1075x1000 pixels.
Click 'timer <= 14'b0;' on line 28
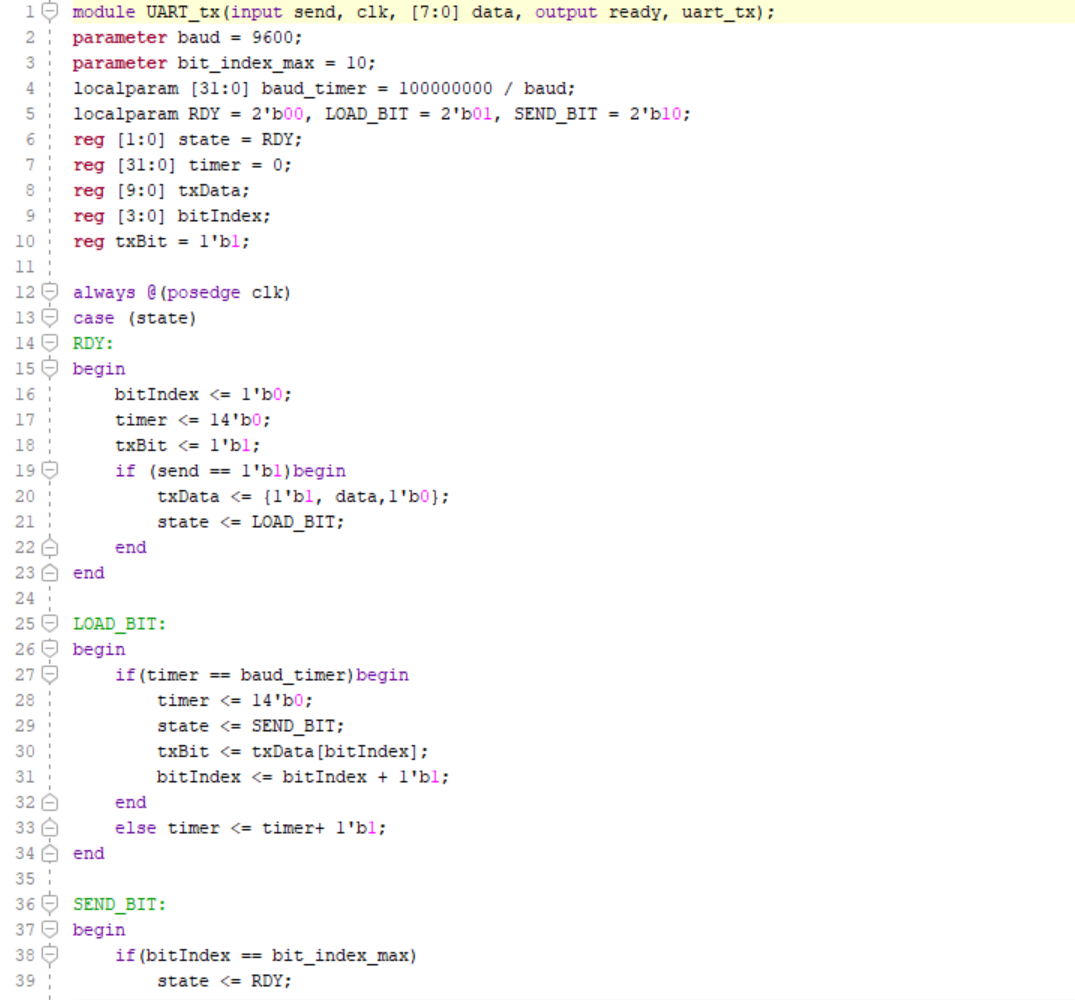(x=234, y=700)
